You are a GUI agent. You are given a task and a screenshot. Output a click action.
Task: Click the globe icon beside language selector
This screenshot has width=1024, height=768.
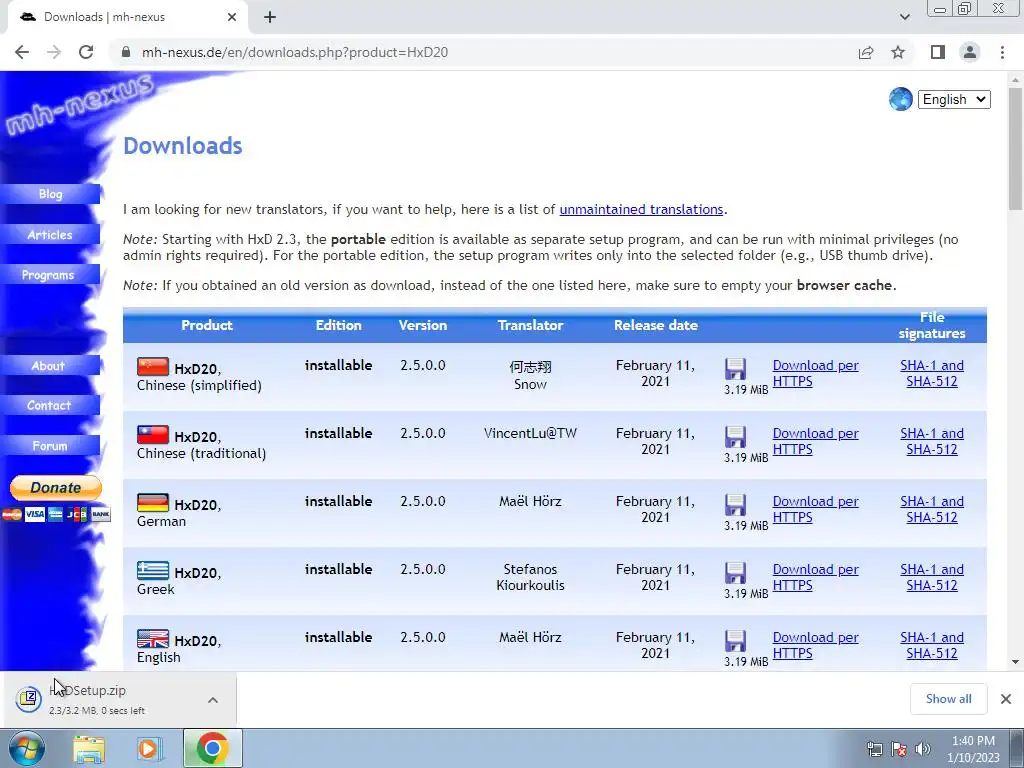[x=900, y=99]
